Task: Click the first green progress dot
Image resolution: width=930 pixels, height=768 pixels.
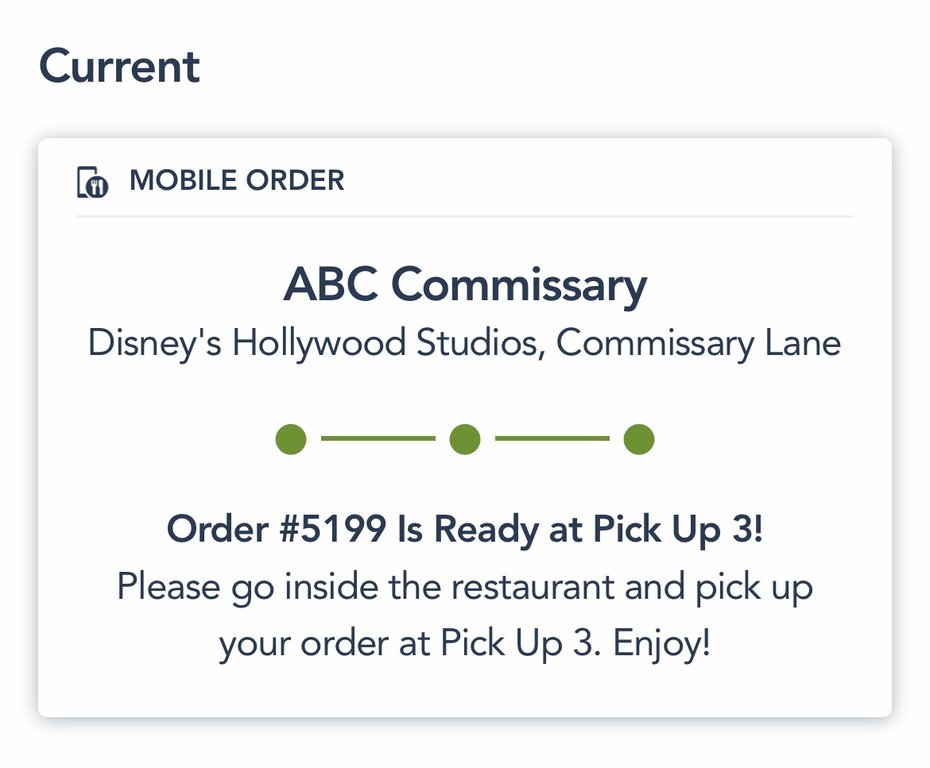Action: click(291, 439)
